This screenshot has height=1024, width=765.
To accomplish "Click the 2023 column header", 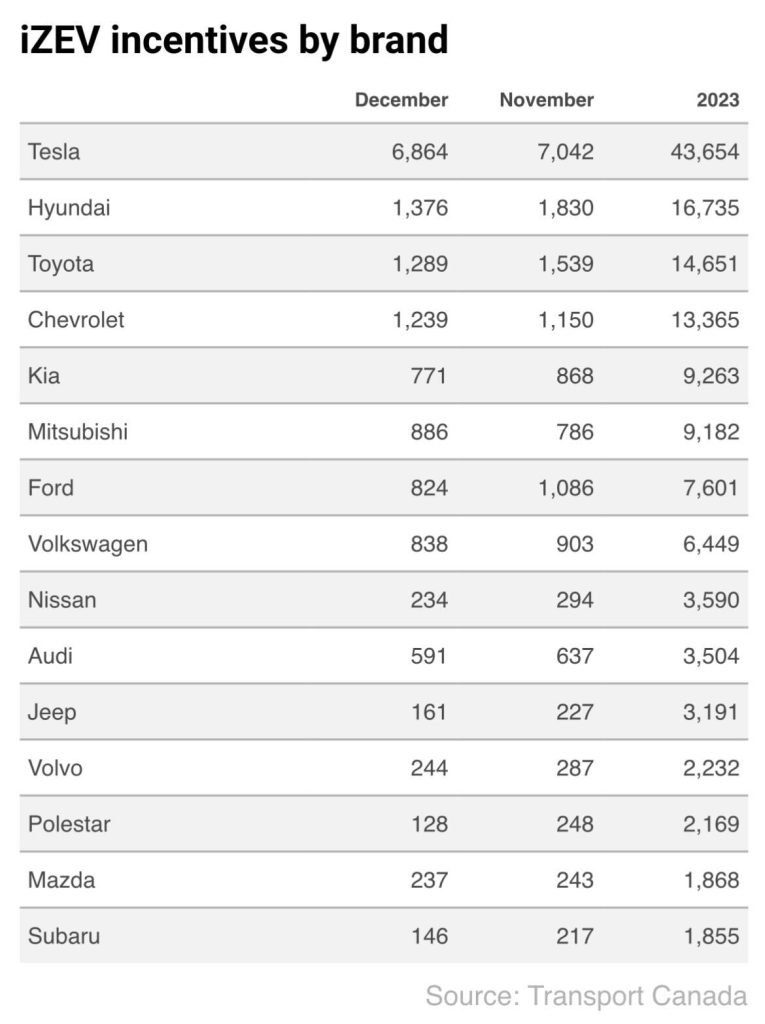I will coord(718,100).
